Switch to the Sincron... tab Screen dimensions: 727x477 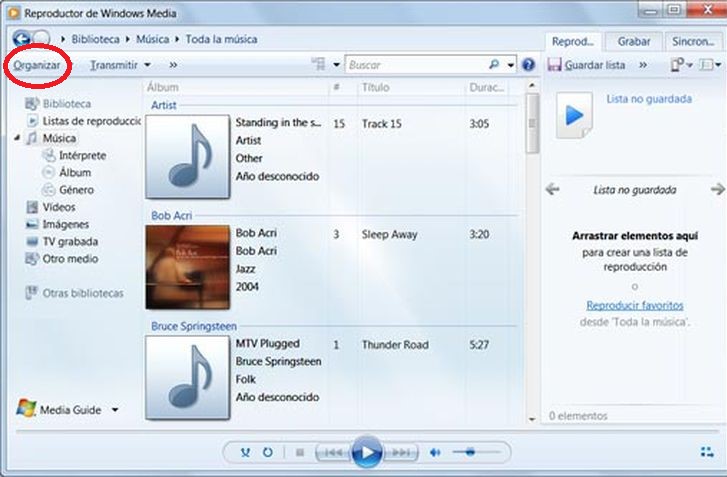pos(693,42)
